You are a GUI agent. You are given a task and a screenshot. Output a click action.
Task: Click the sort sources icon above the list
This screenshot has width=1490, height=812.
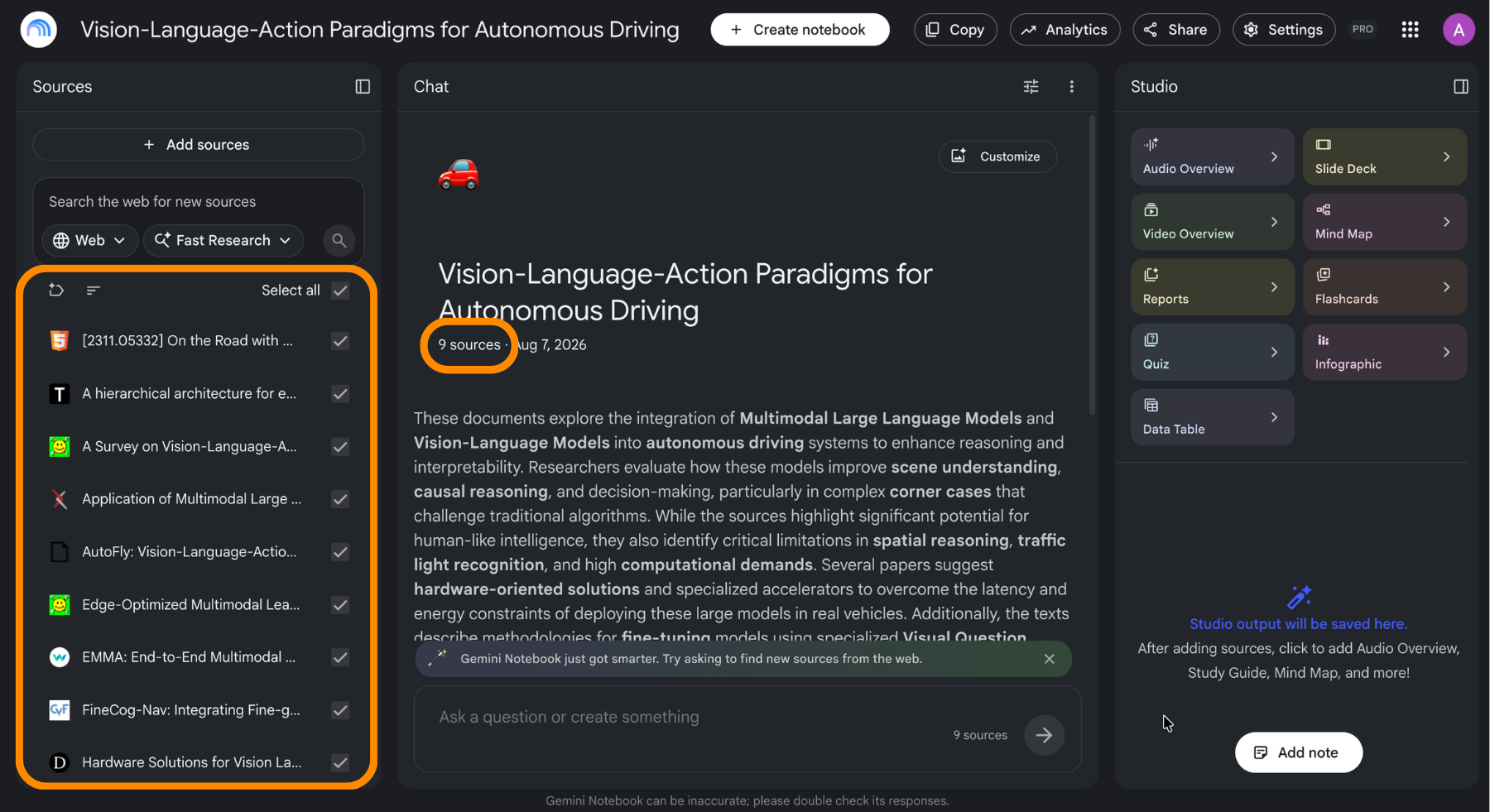tap(94, 290)
